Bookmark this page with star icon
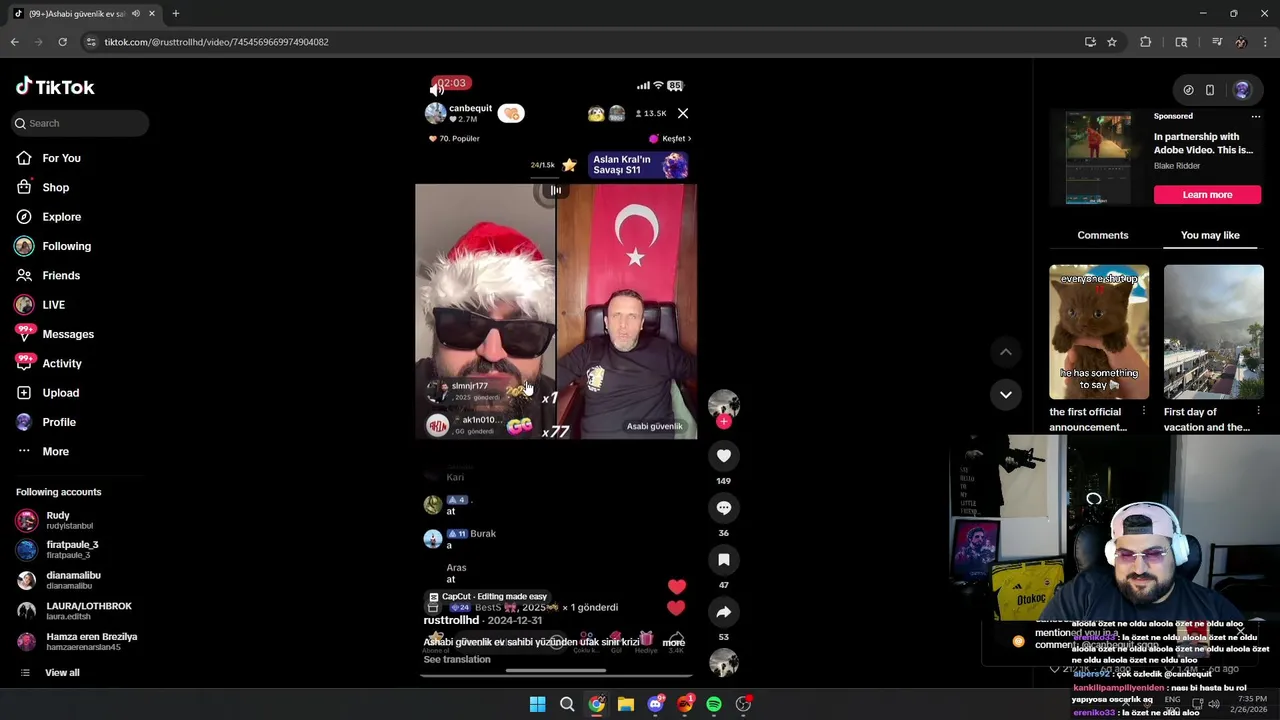The image size is (1280, 720). pyautogui.click(x=1112, y=42)
